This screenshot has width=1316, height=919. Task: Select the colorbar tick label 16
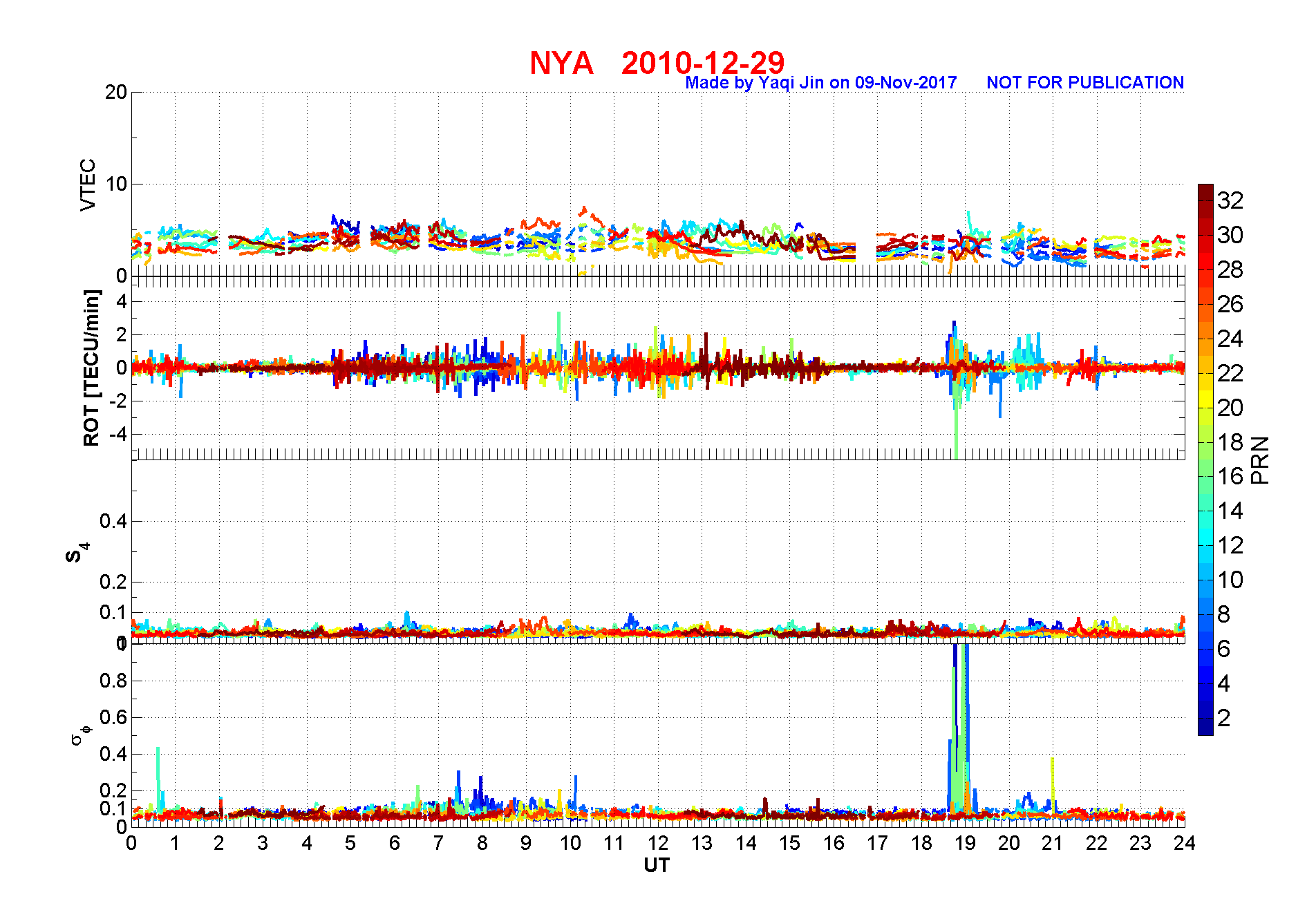click(1230, 476)
